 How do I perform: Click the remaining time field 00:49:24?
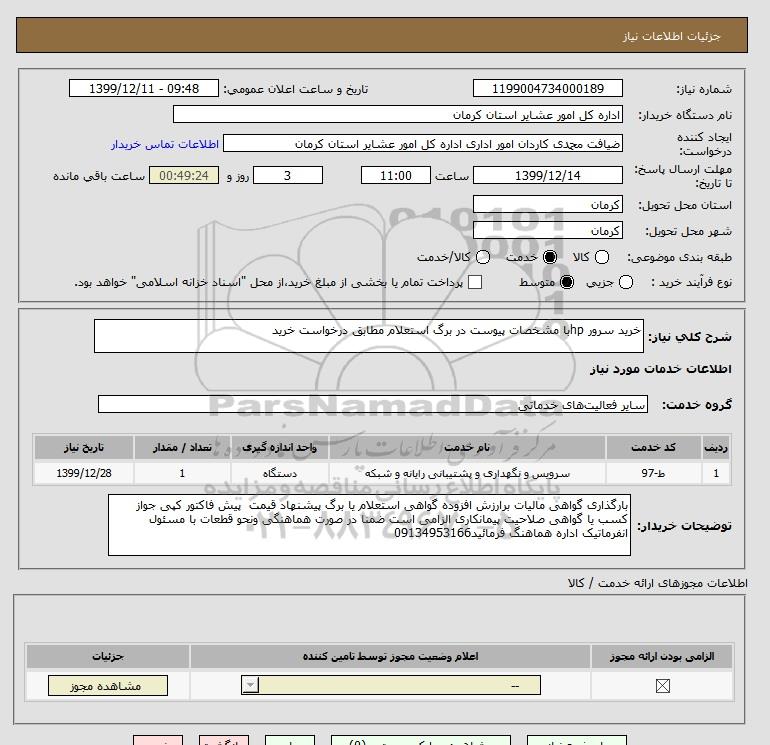click(x=184, y=175)
